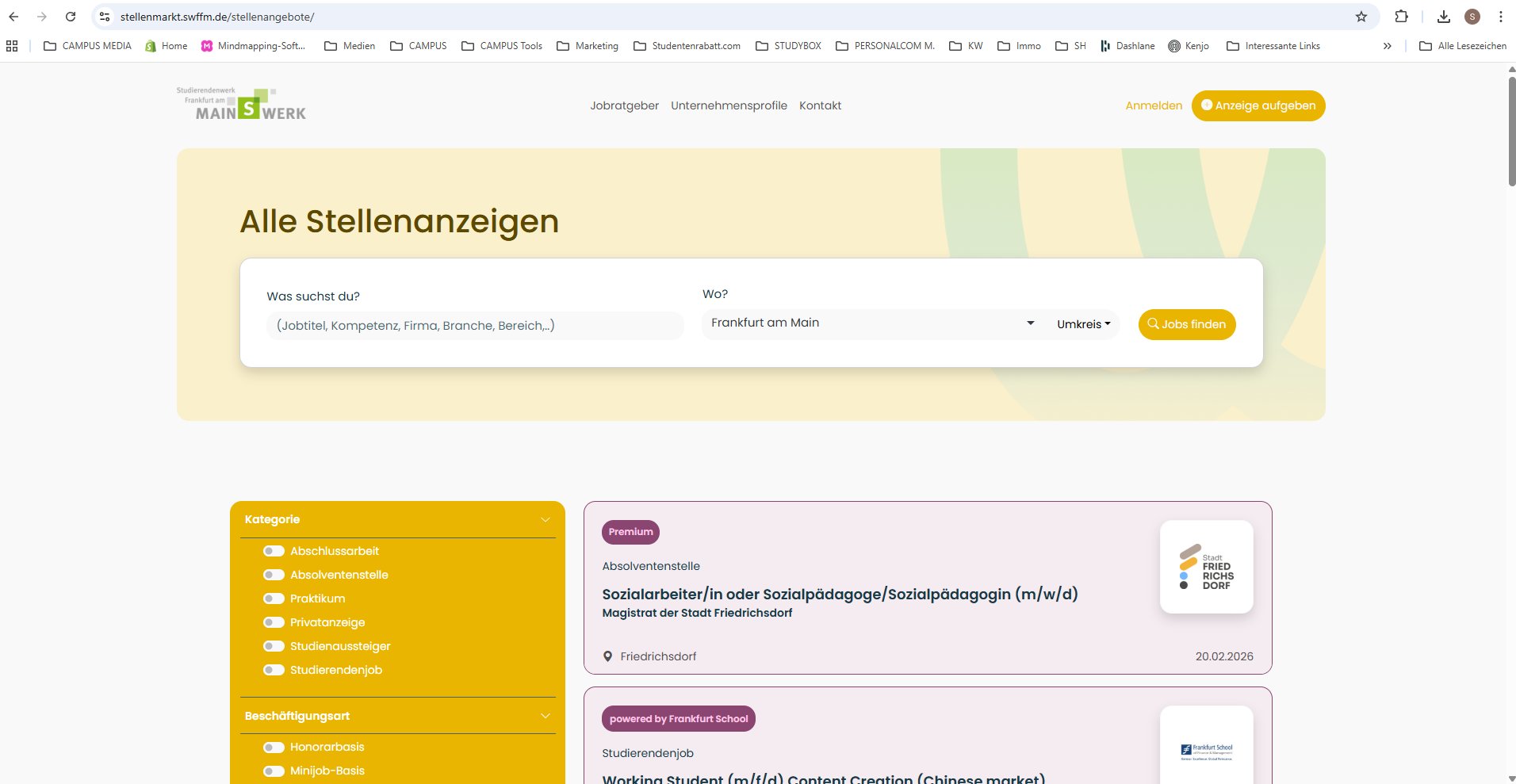Open the Medien bookmark folder
The height and width of the screenshot is (784, 1516).
pyautogui.click(x=350, y=46)
